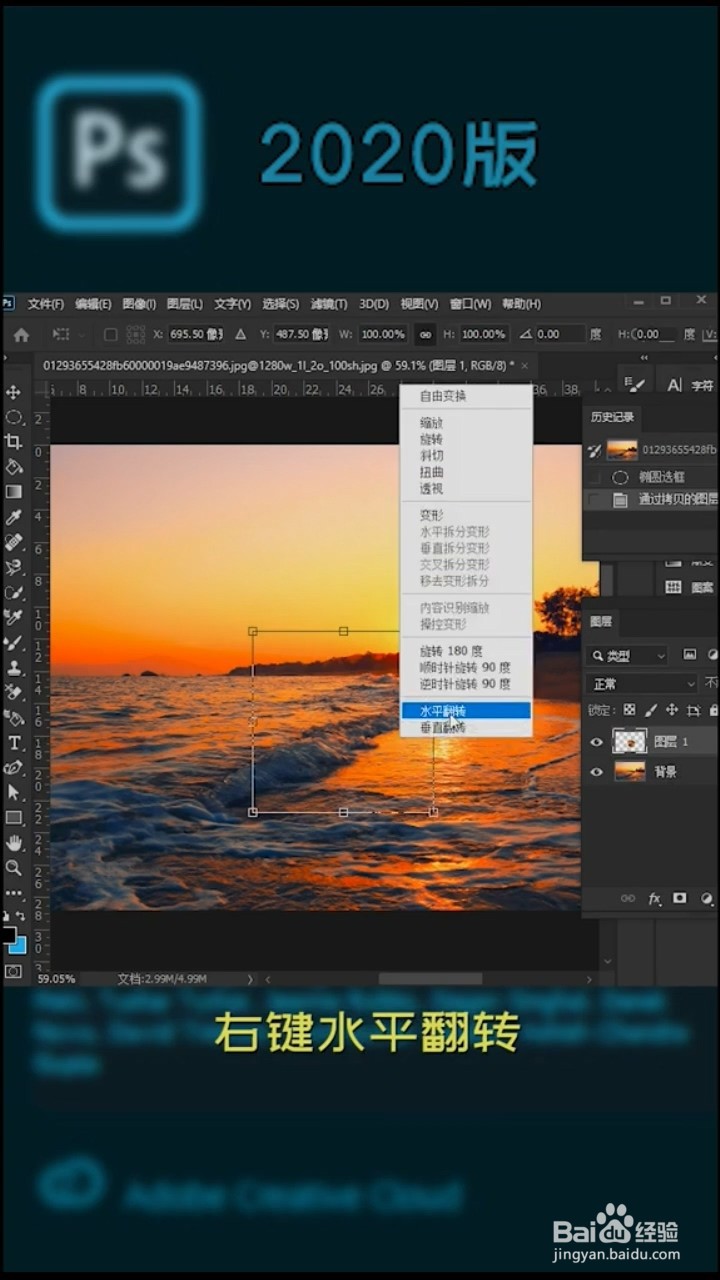The image size is (720, 1280).
Task: Click the X position input field
Action: (x=195, y=335)
